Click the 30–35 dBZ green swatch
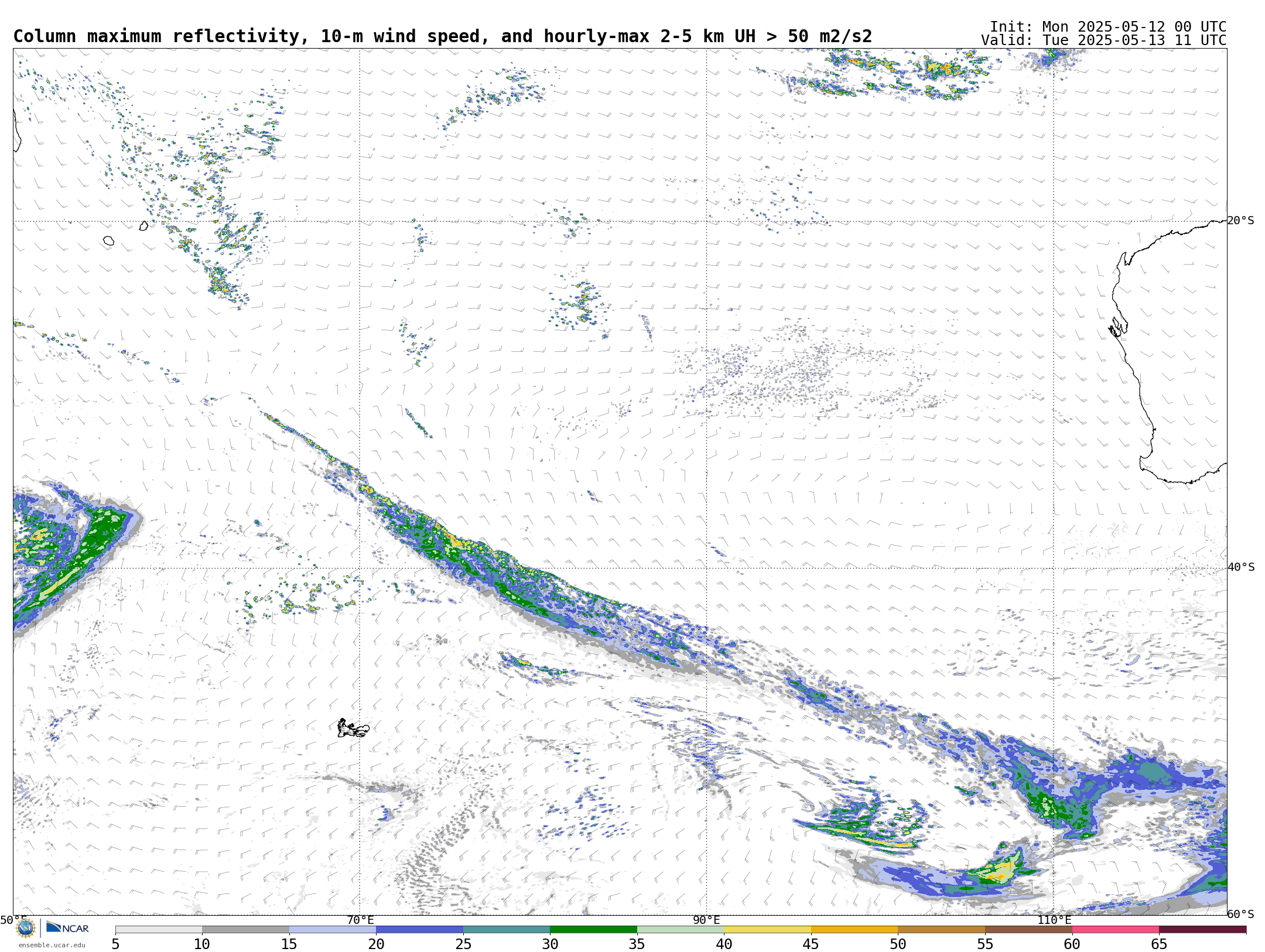This screenshot has height=952, width=1265. (x=593, y=930)
